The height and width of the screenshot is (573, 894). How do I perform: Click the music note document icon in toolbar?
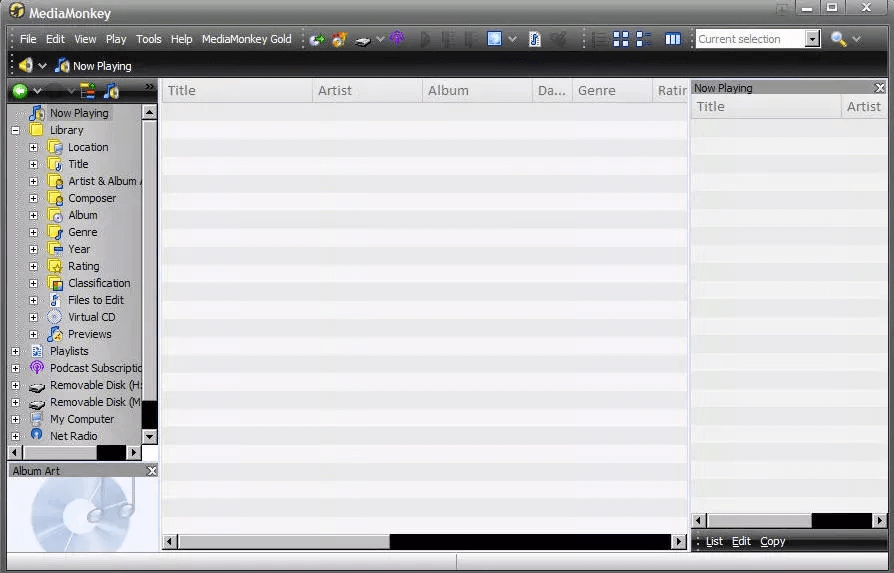point(534,39)
